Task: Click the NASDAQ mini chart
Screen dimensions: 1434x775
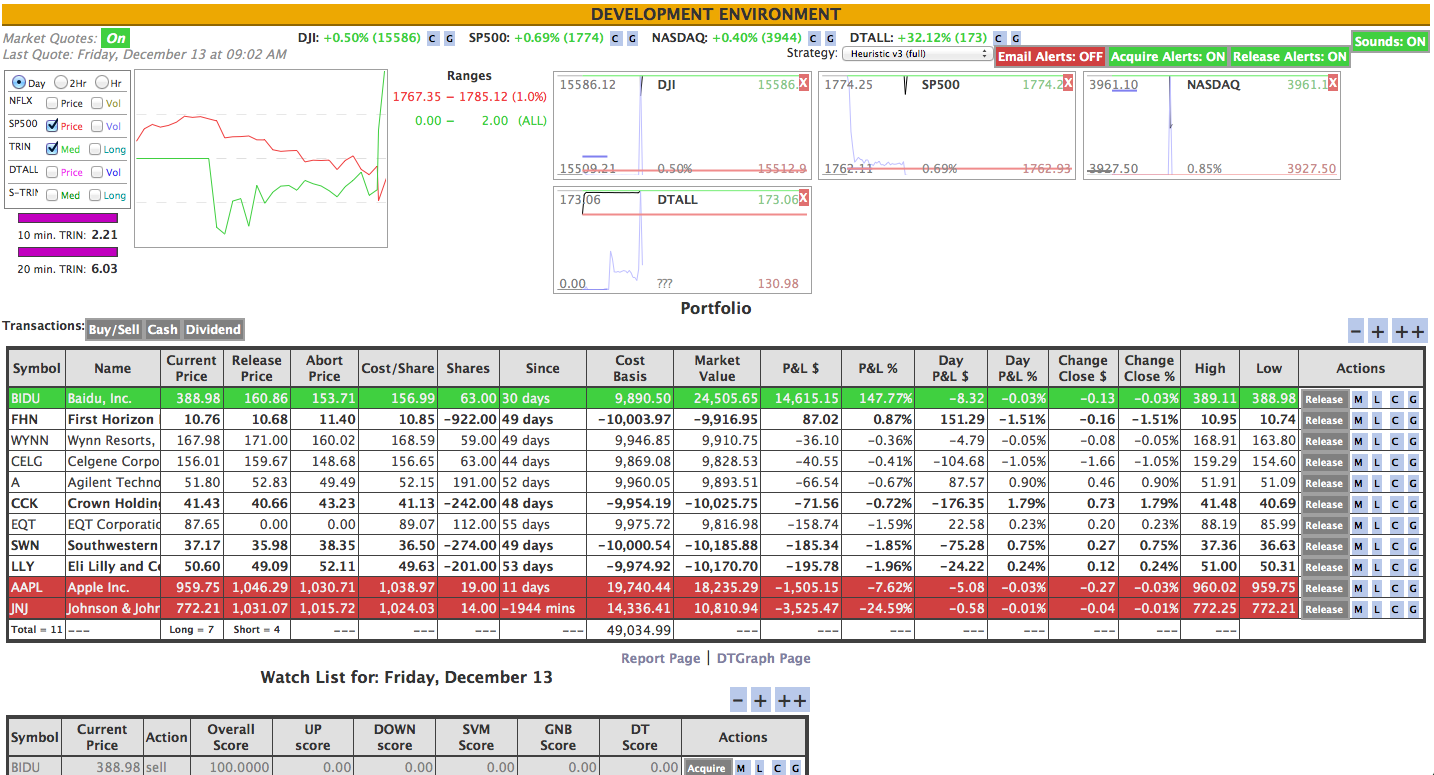Action: click(x=1212, y=125)
